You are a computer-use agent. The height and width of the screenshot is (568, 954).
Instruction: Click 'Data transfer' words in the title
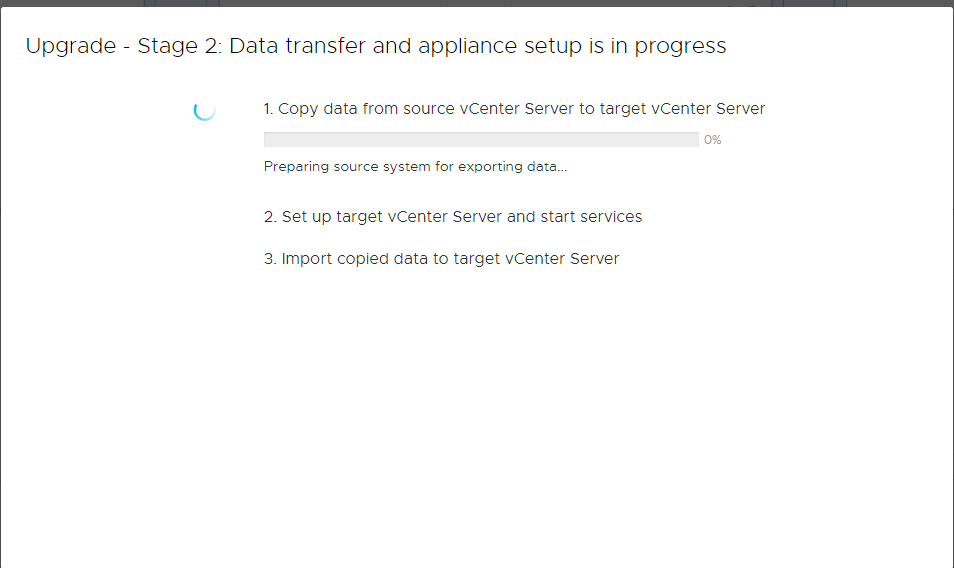click(291, 46)
